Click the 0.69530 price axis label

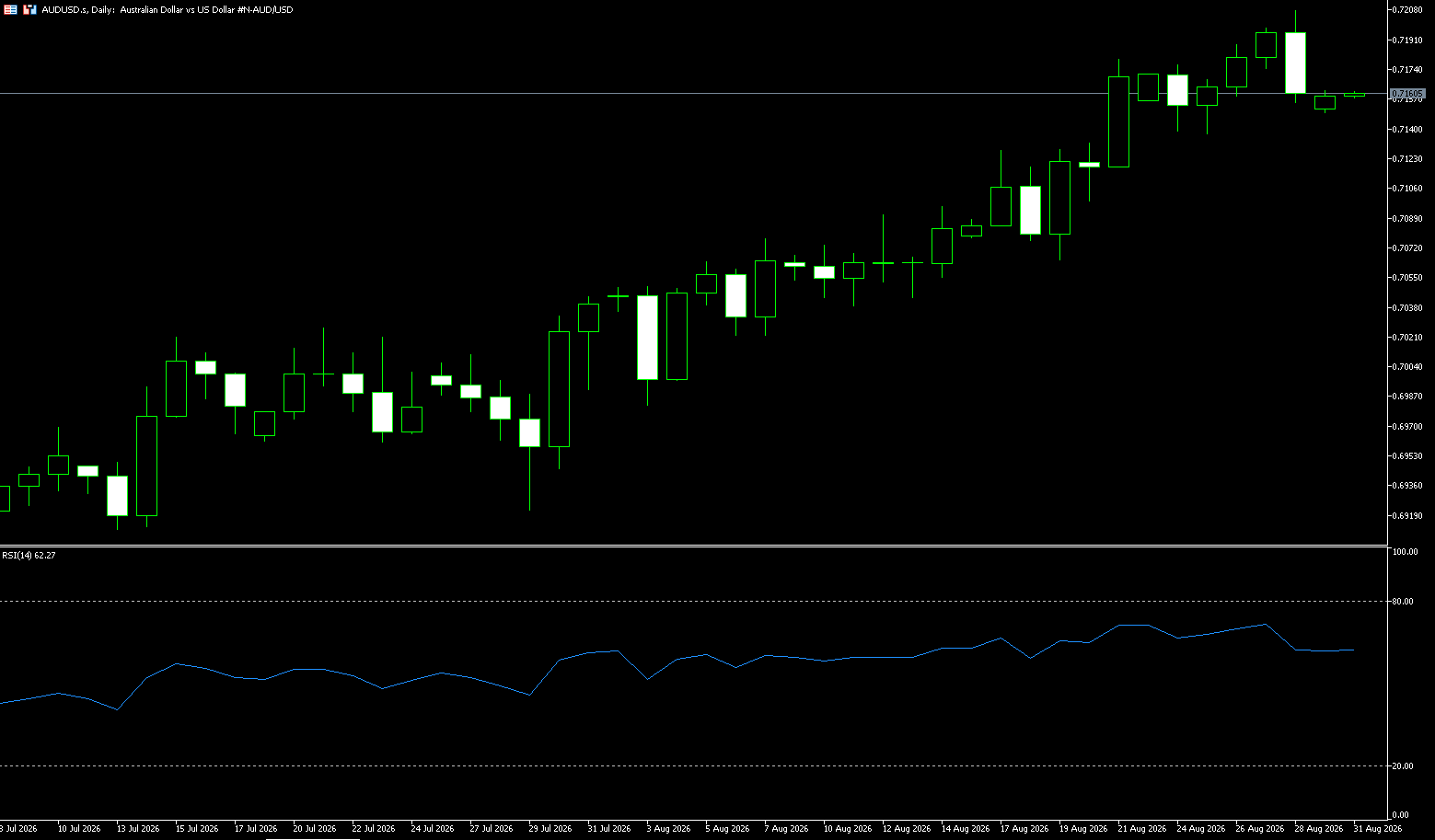1409,456
